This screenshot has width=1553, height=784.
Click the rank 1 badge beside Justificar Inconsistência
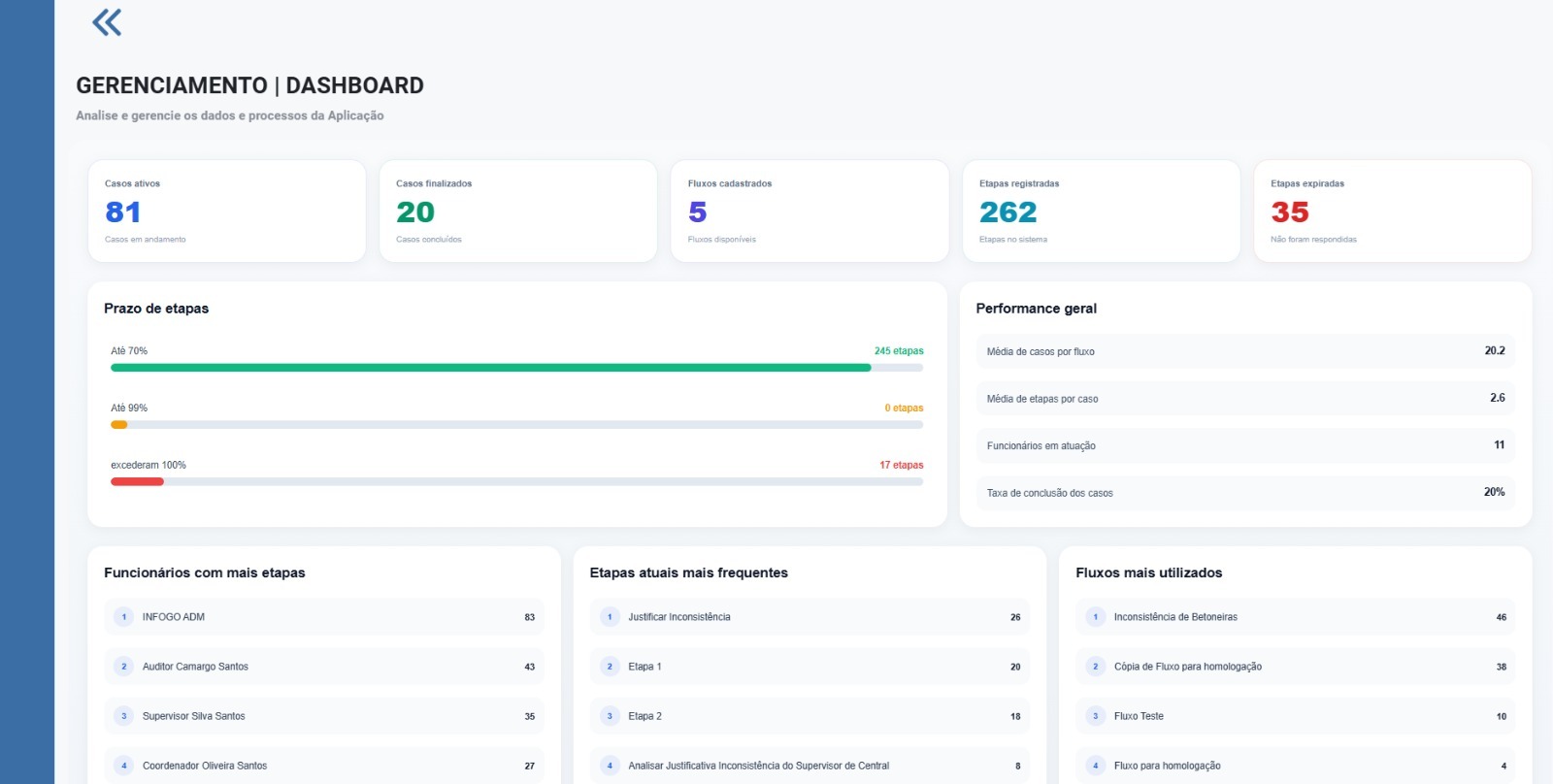[610, 617]
